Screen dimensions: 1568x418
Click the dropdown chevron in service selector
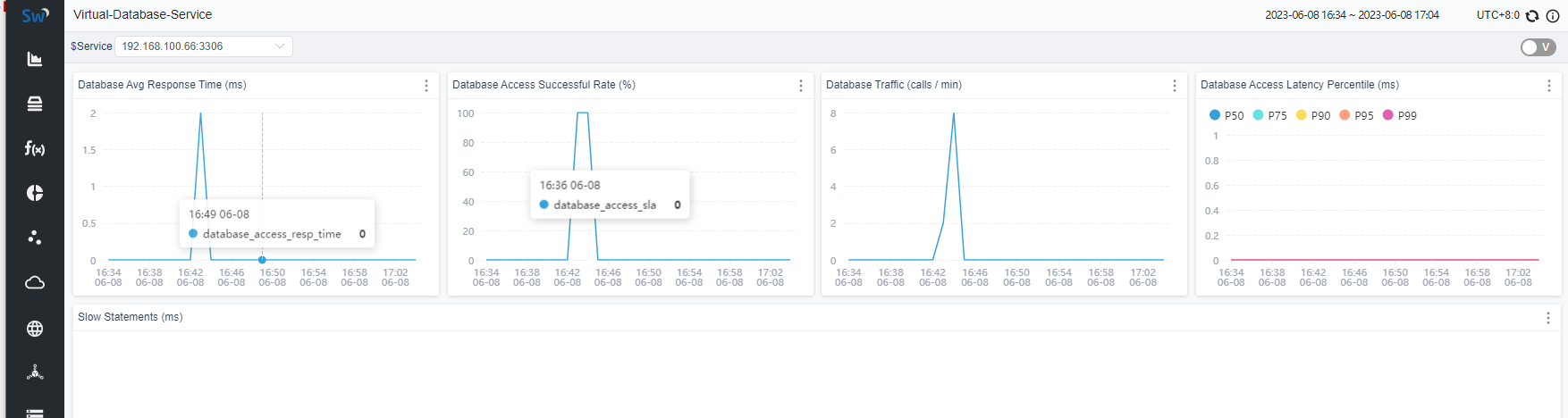[x=280, y=46]
